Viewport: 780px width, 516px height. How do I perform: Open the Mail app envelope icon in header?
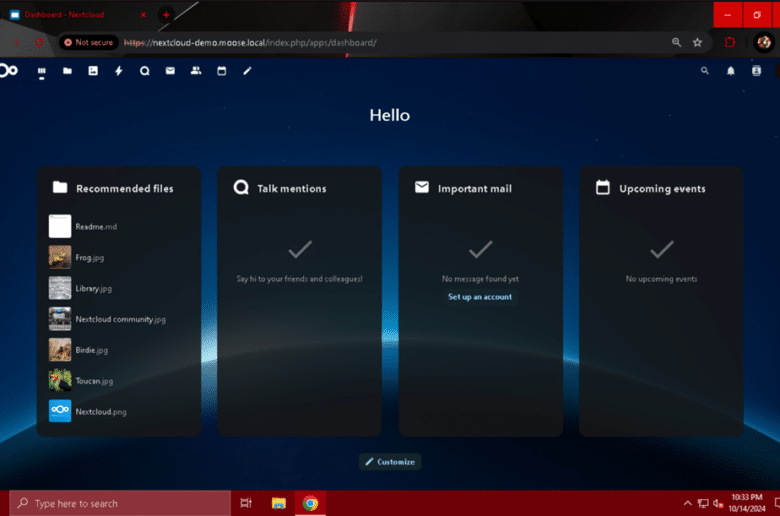point(170,71)
